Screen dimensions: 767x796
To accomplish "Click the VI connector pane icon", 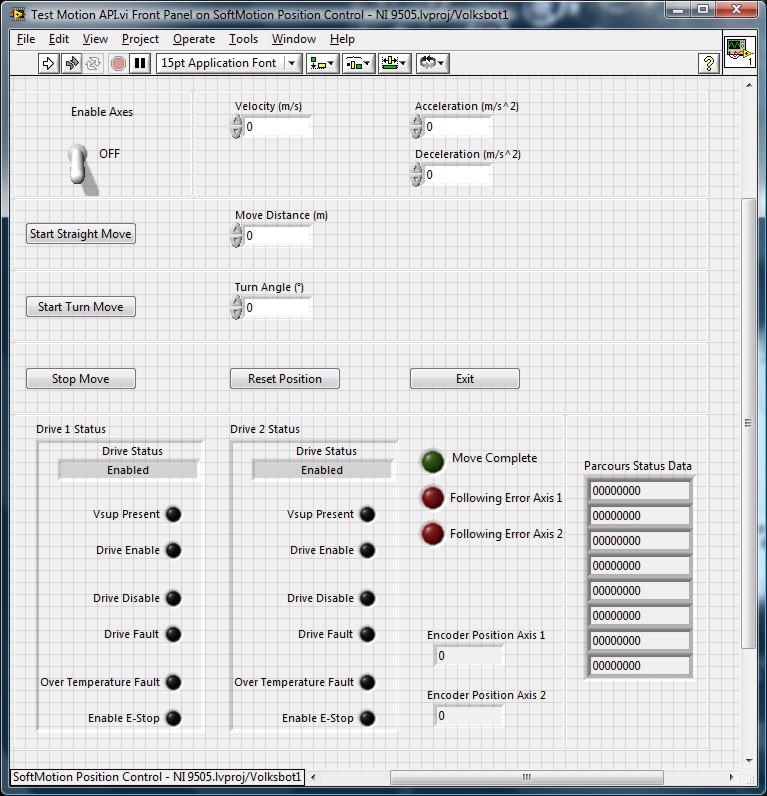I will coord(738,53).
